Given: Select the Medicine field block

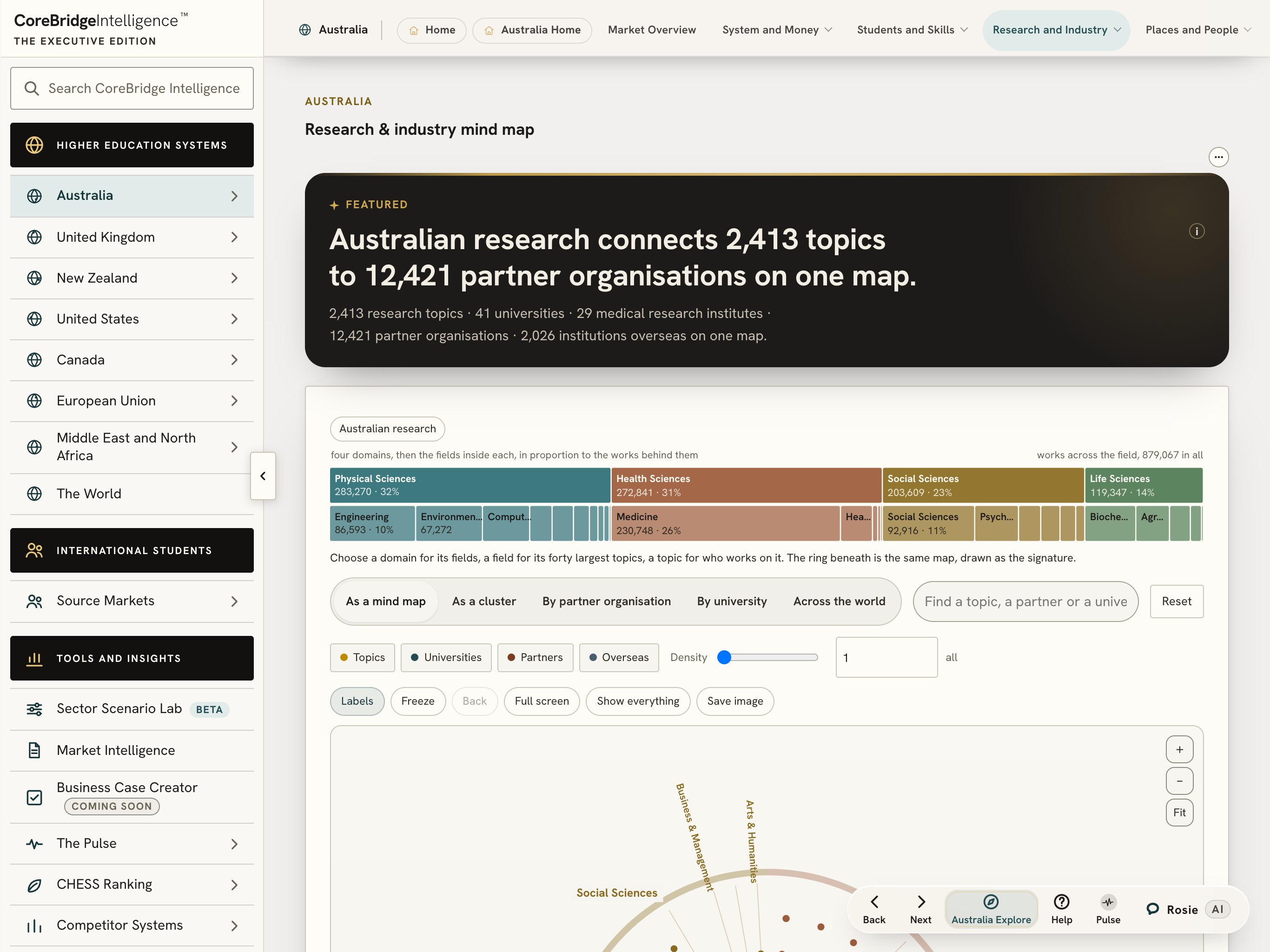Looking at the screenshot, I should (725, 524).
